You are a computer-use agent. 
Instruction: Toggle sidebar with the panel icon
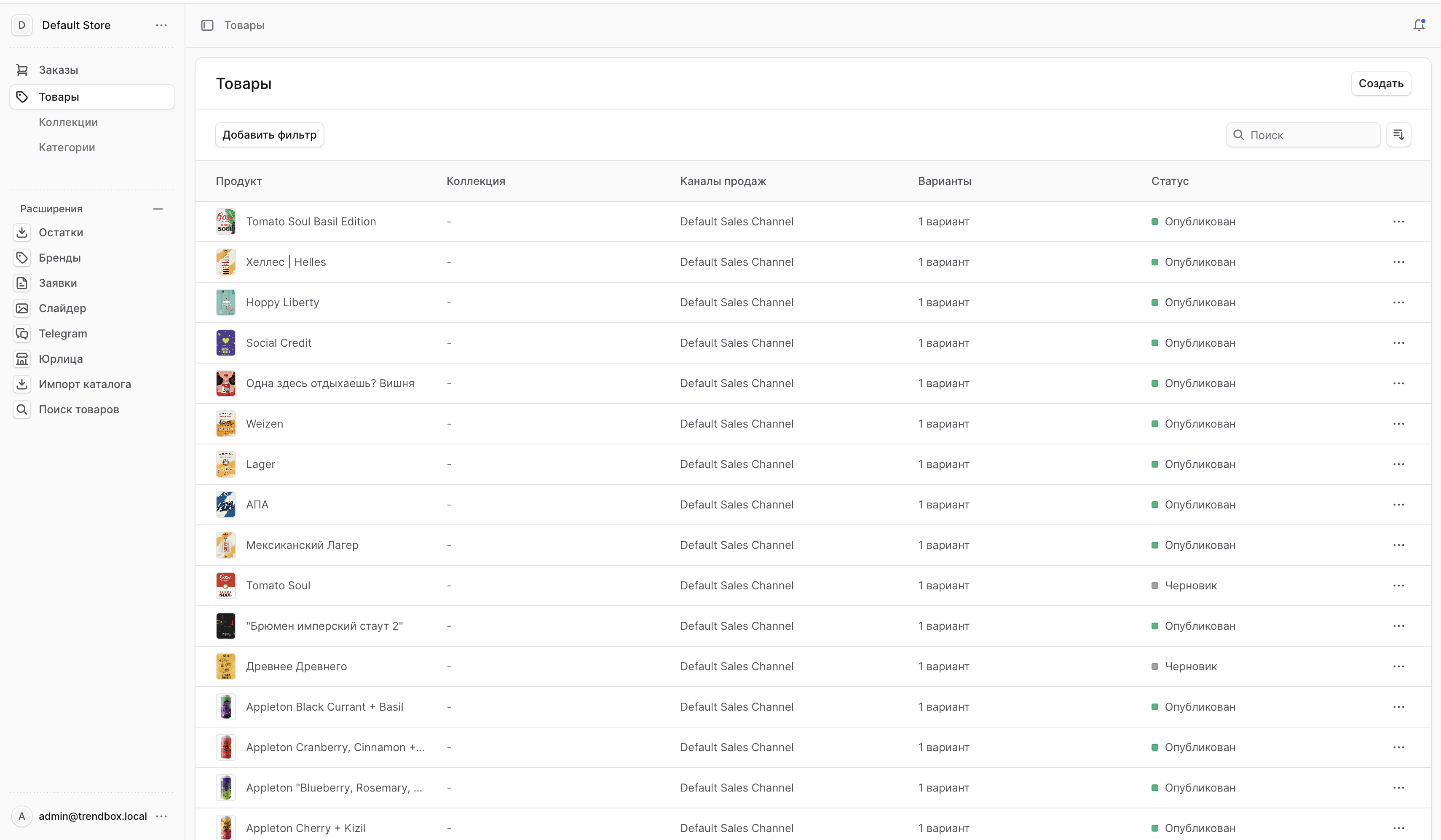pos(207,25)
